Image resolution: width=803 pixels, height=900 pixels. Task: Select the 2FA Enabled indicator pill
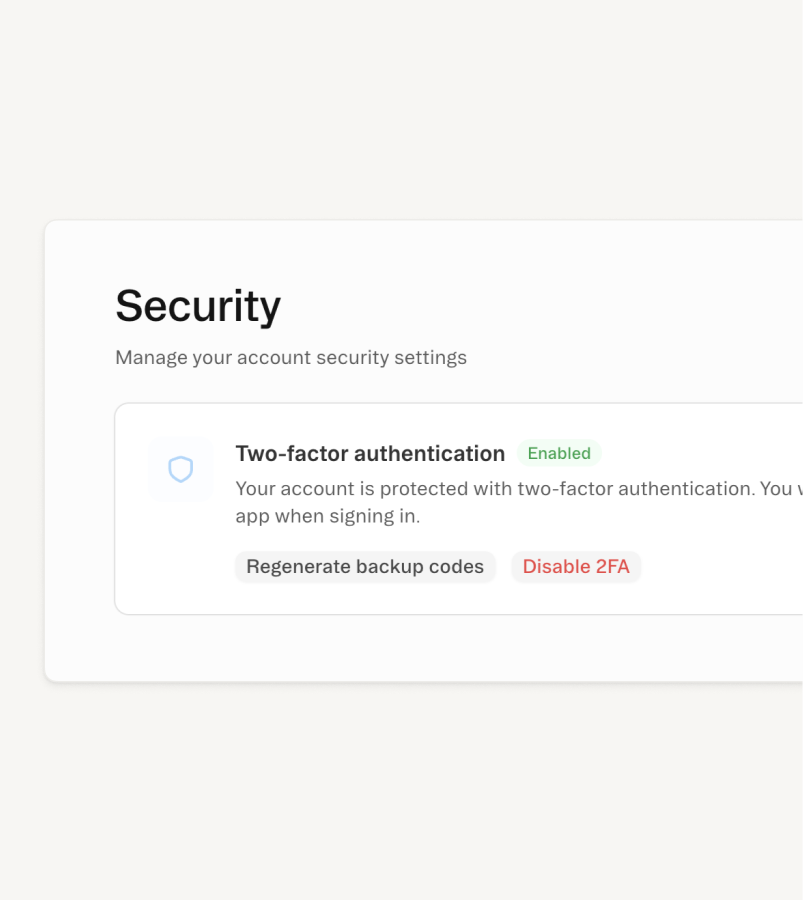[559, 453]
